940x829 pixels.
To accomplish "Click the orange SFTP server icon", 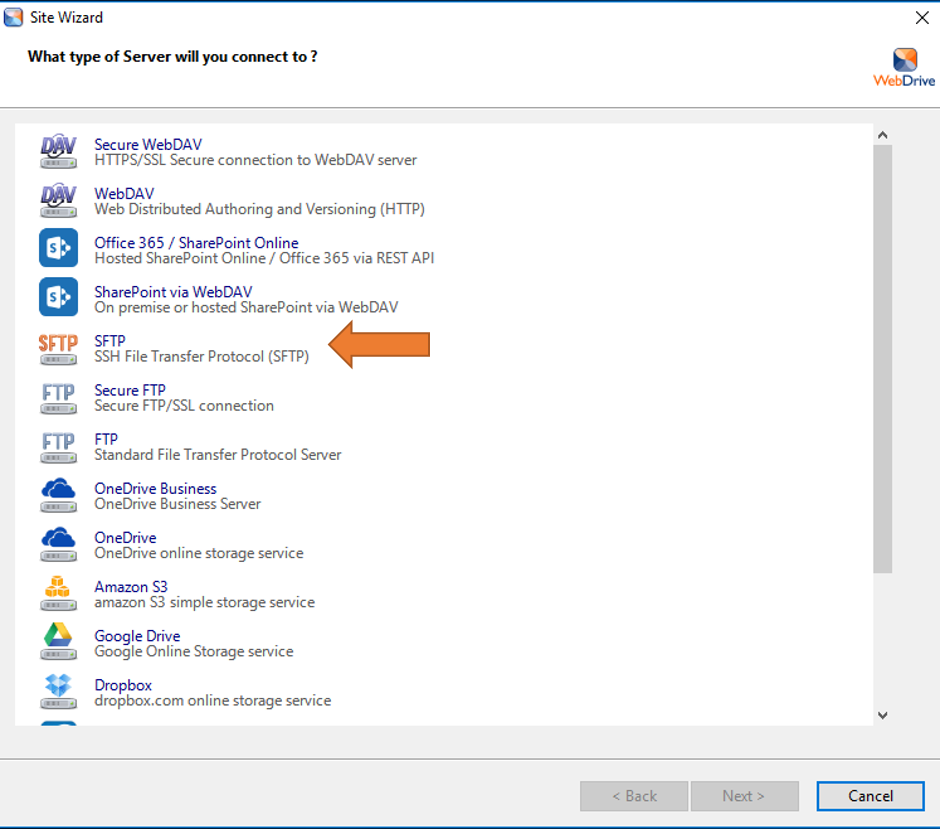I will (58, 348).
